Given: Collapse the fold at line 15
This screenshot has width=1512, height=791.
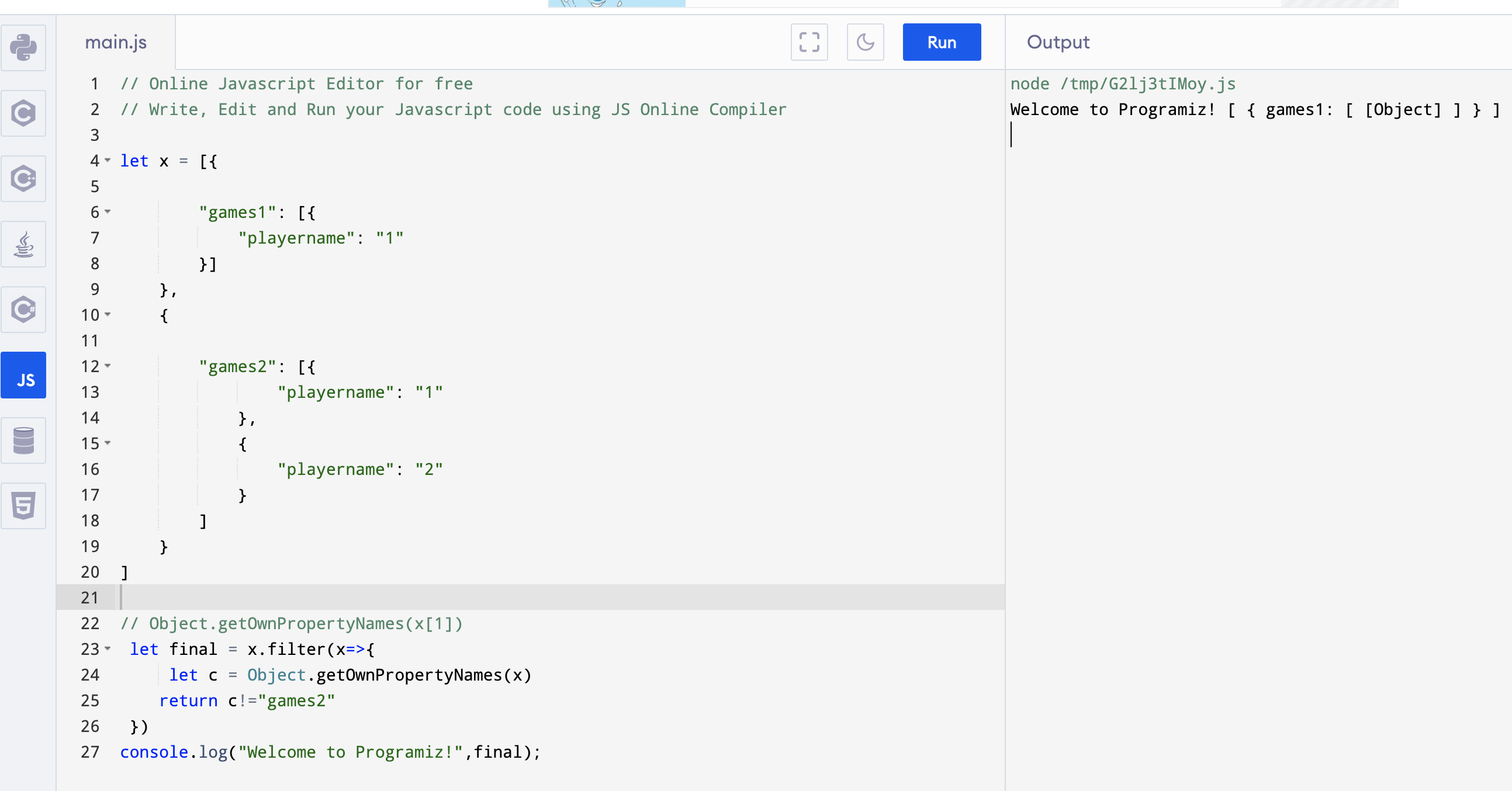Looking at the screenshot, I should (x=108, y=443).
